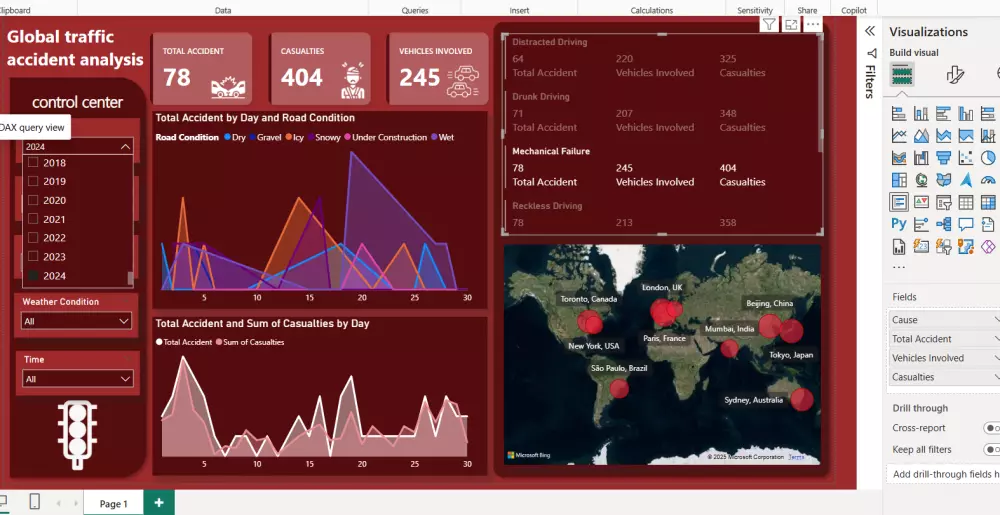This screenshot has height=515, width=1000.
Task: Select the Python visual
Action: click(x=899, y=224)
